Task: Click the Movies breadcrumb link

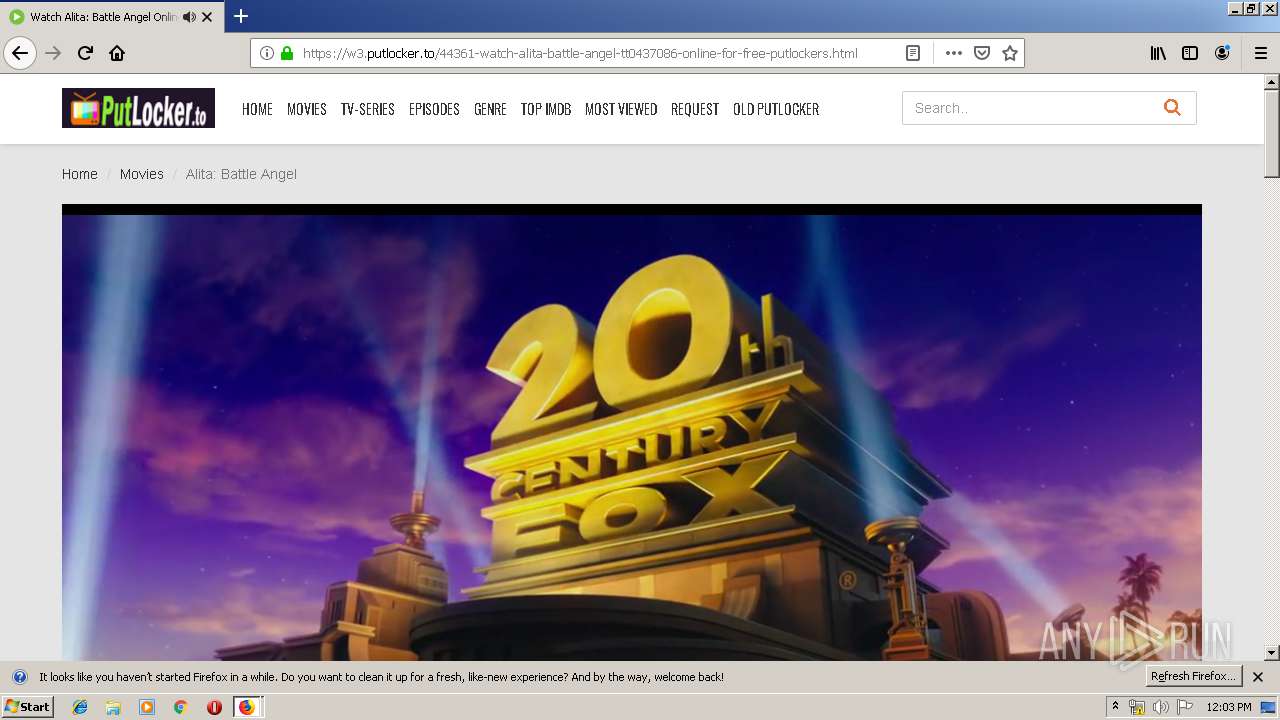Action: (142, 174)
